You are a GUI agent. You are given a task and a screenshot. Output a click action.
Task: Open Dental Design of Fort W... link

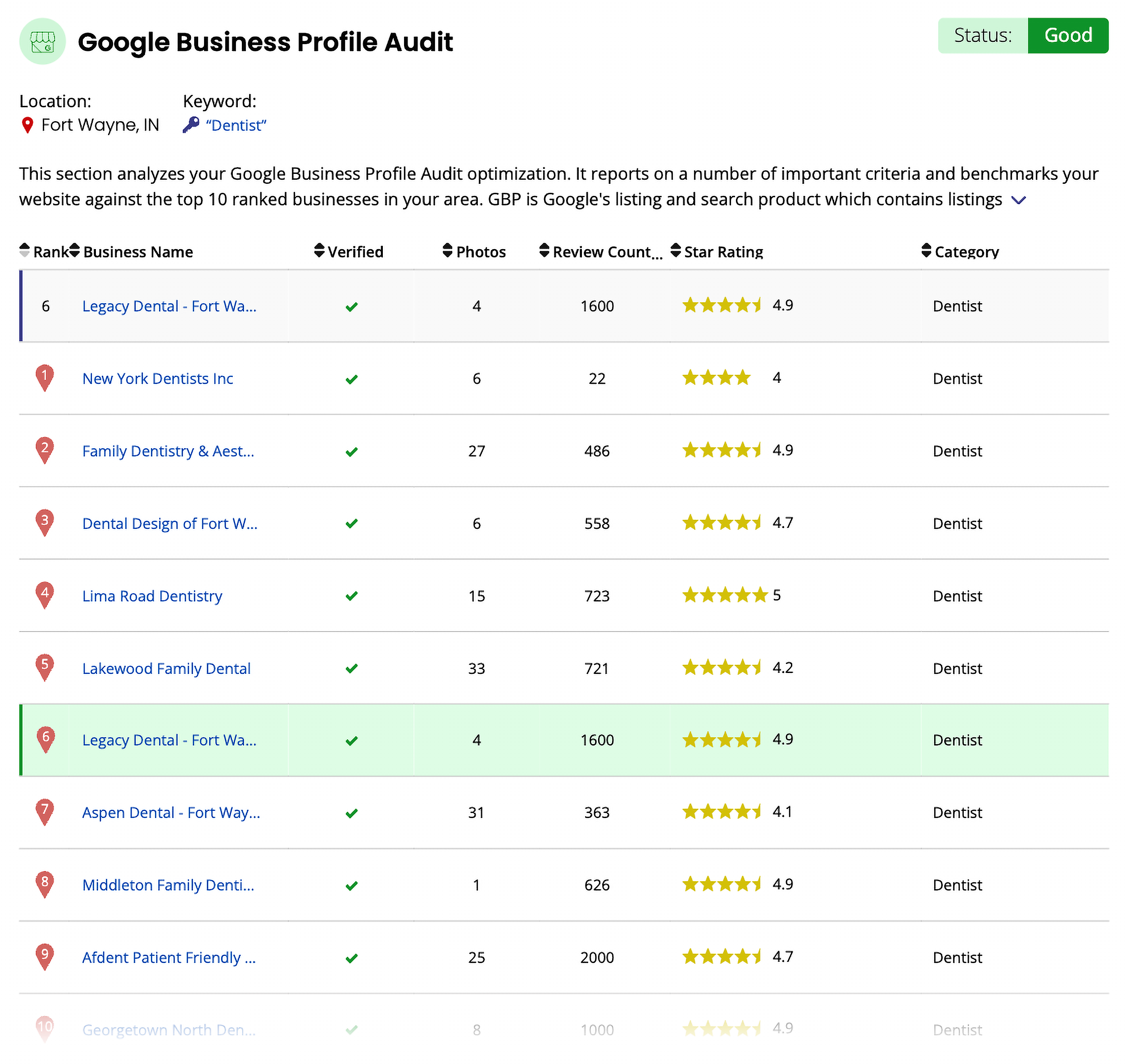170,523
